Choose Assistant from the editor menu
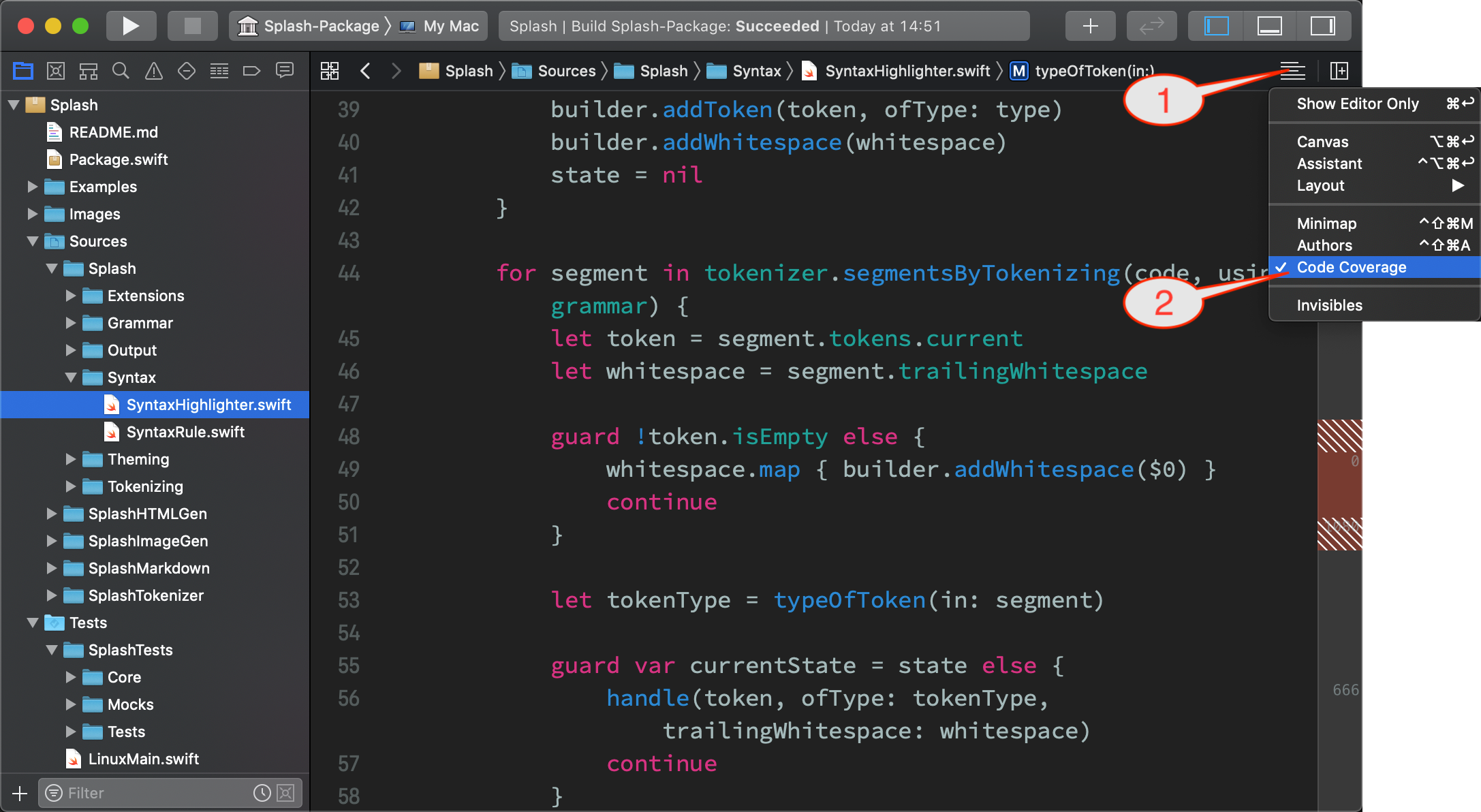This screenshot has height=812, width=1481. click(1375, 163)
